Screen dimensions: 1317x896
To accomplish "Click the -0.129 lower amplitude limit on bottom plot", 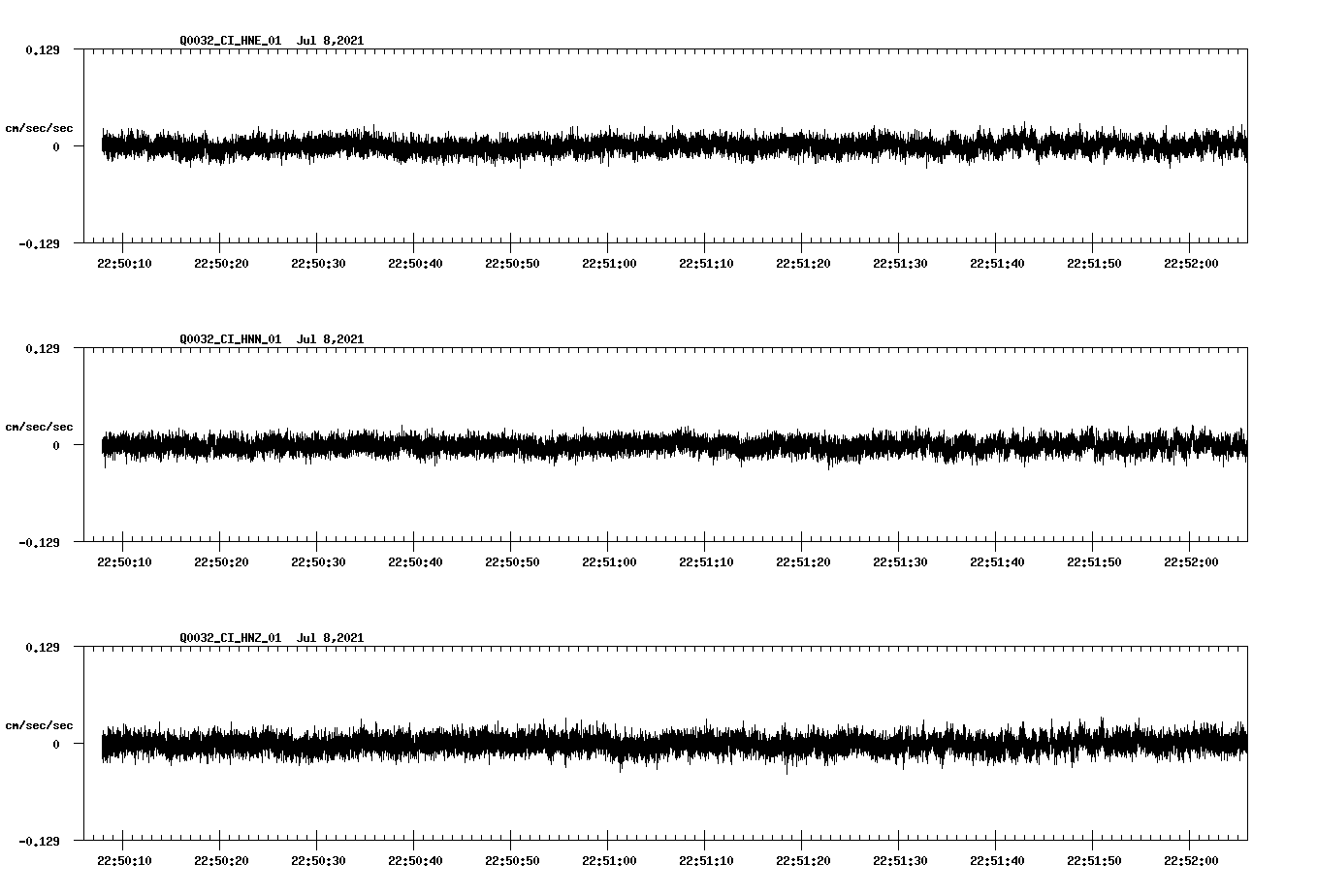I will 41,842.
